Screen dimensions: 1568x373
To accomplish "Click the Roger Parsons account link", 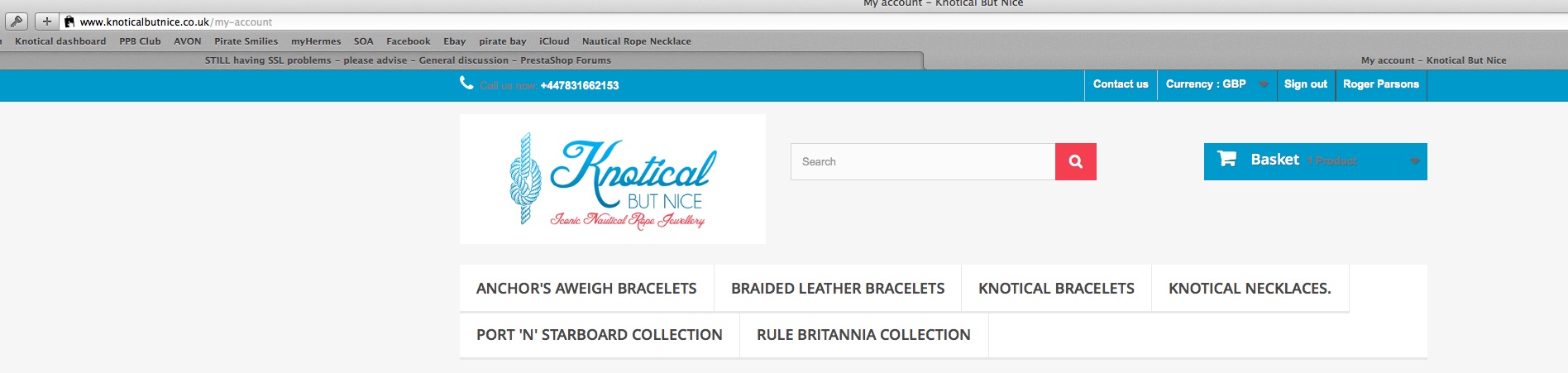I will (1381, 84).
